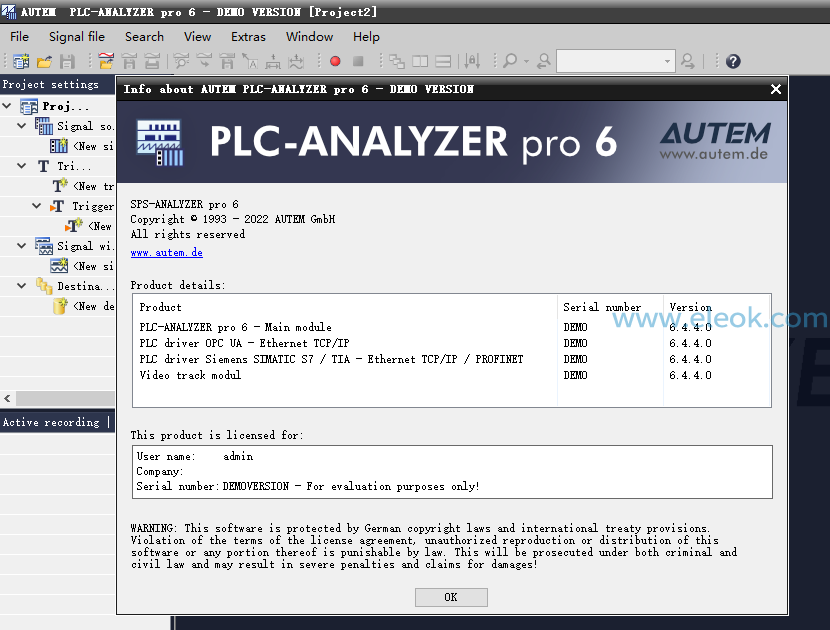Open the small arrow beside the magnifier
Screen dimensions: 830x630
[x=526, y=62]
